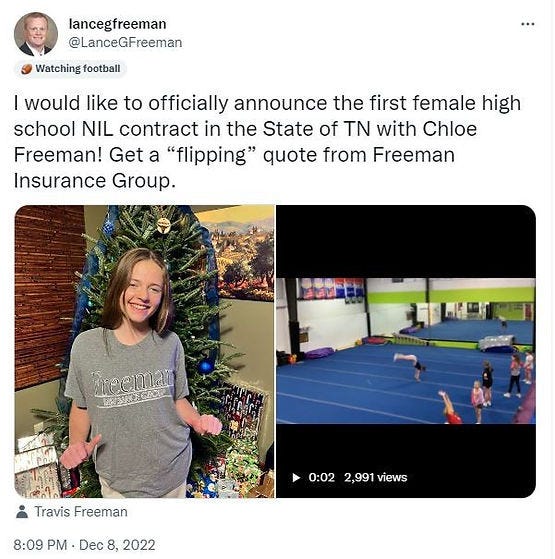Click the 2,991 views counter
555x559 pixels.
point(375,477)
